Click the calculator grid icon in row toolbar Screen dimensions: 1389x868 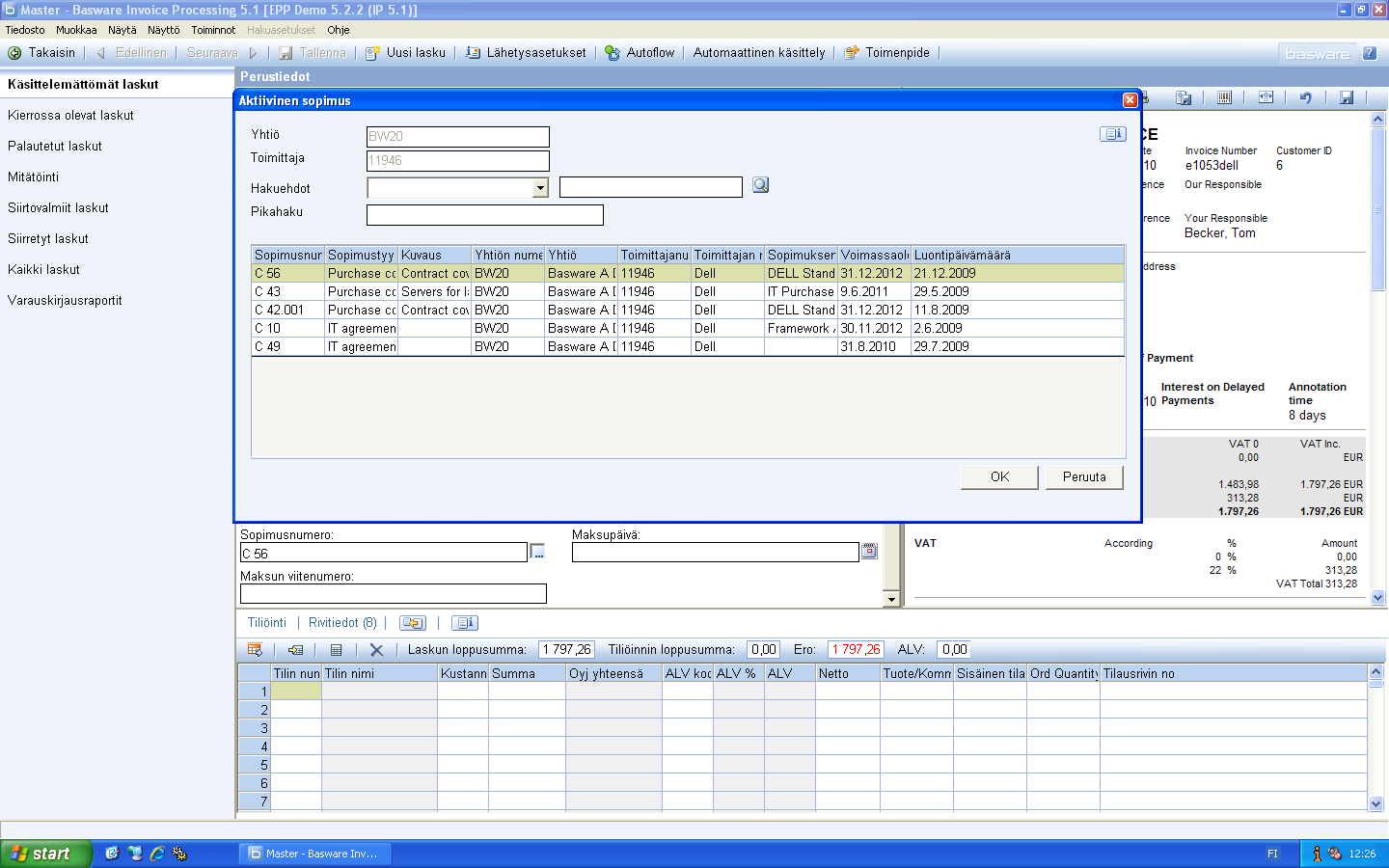coord(336,650)
